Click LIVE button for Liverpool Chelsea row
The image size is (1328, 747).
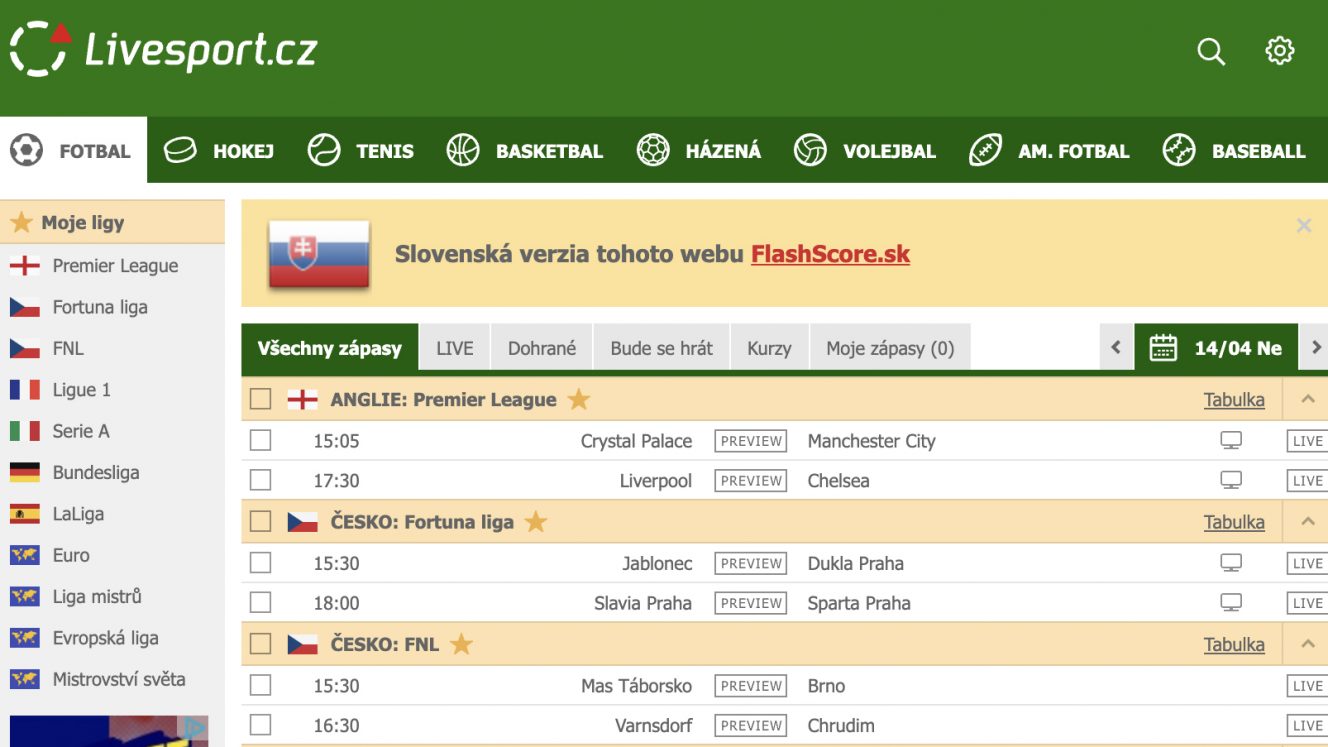pyautogui.click(x=1307, y=481)
